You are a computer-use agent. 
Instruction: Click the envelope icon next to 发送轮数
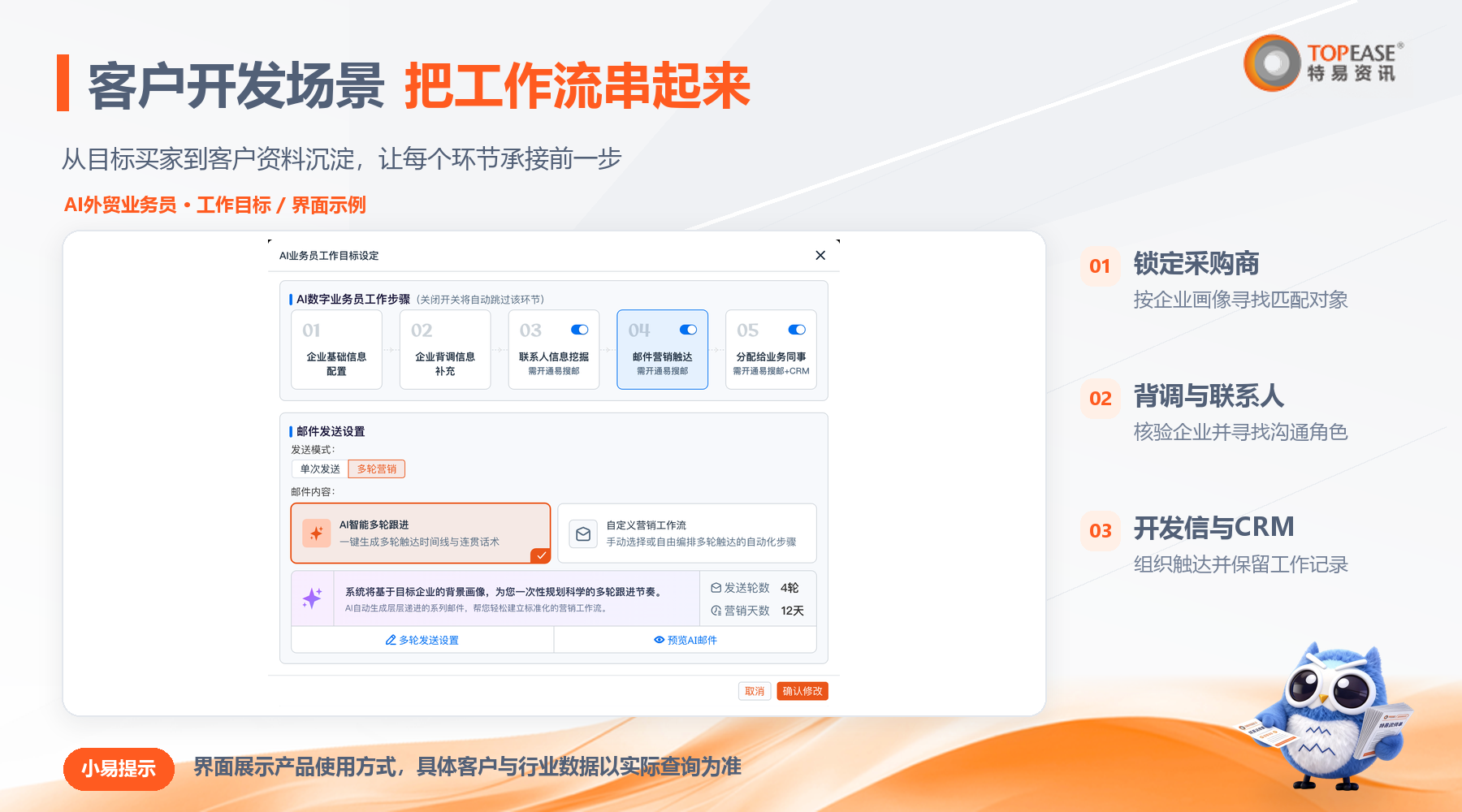click(x=716, y=588)
